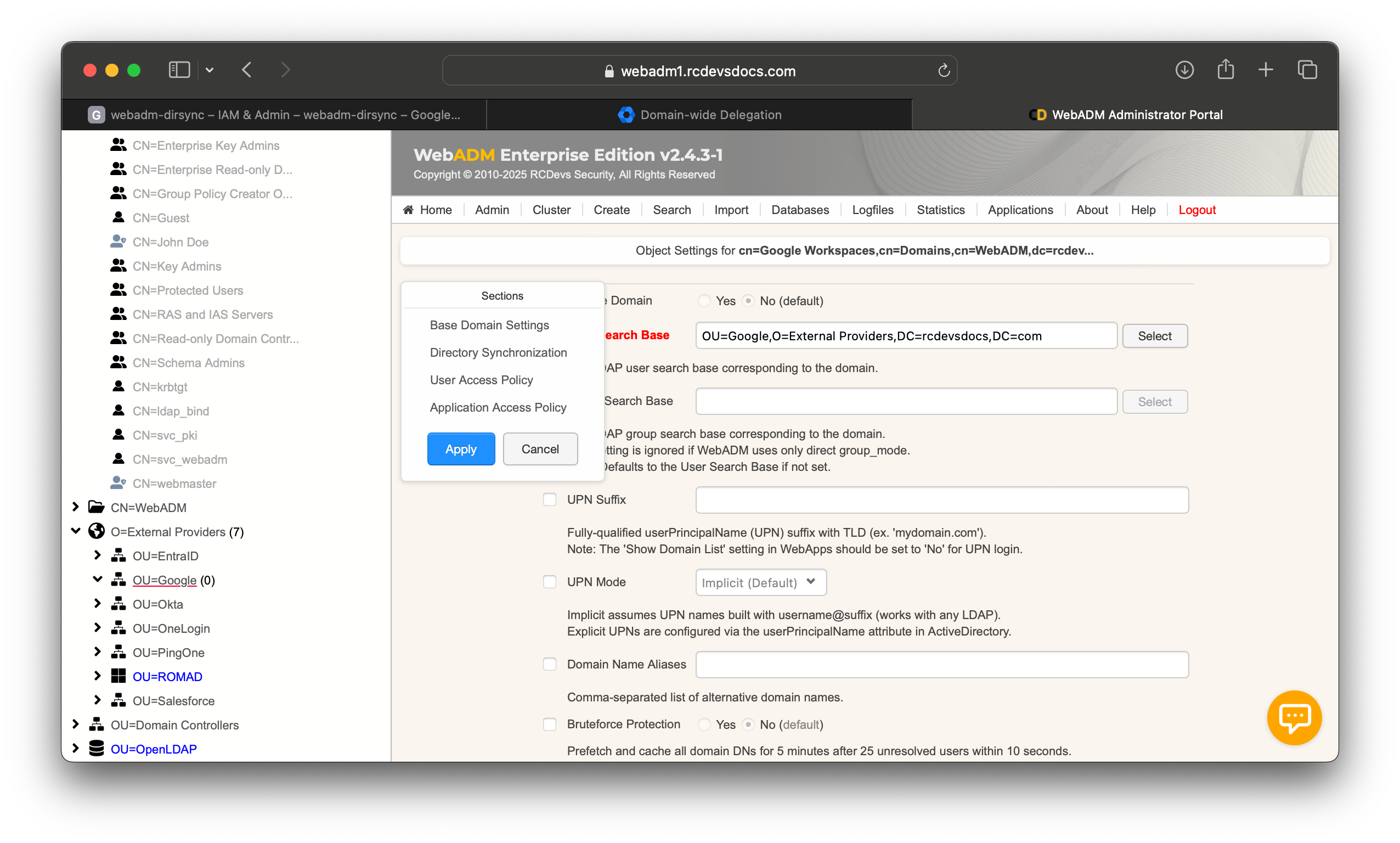Expand the CN=WebADM tree node
The width and height of the screenshot is (1400, 843).
click(76, 507)
